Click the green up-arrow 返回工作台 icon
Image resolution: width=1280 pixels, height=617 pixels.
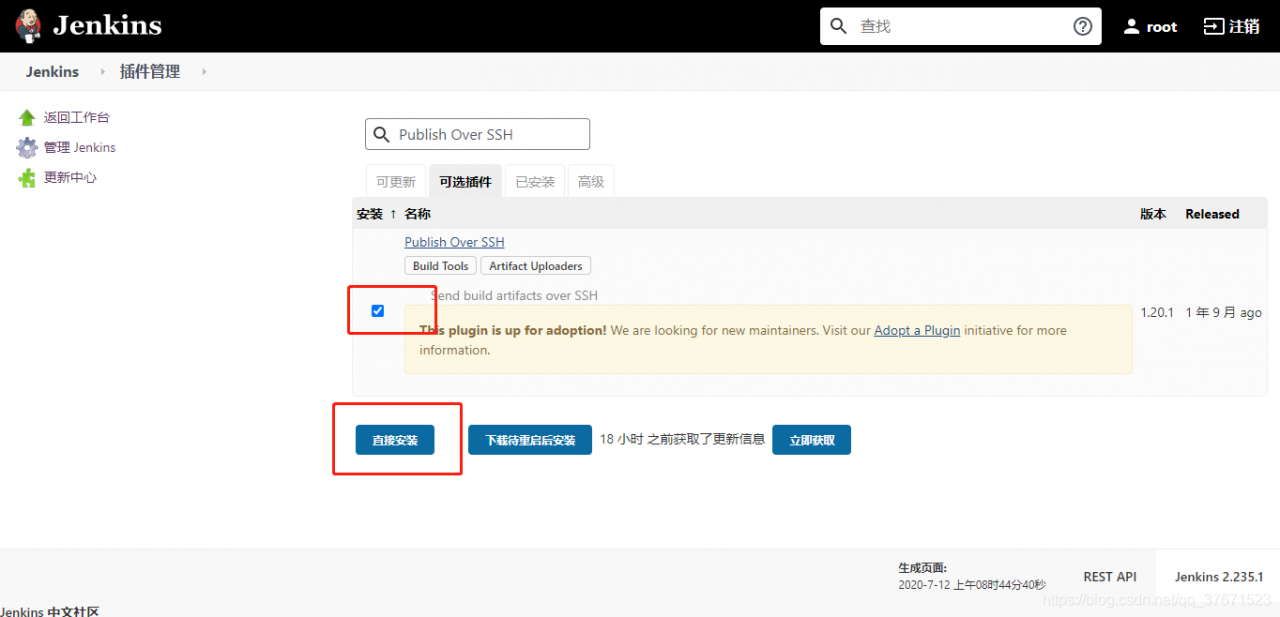pyautogui.click(x=27, y=118)
